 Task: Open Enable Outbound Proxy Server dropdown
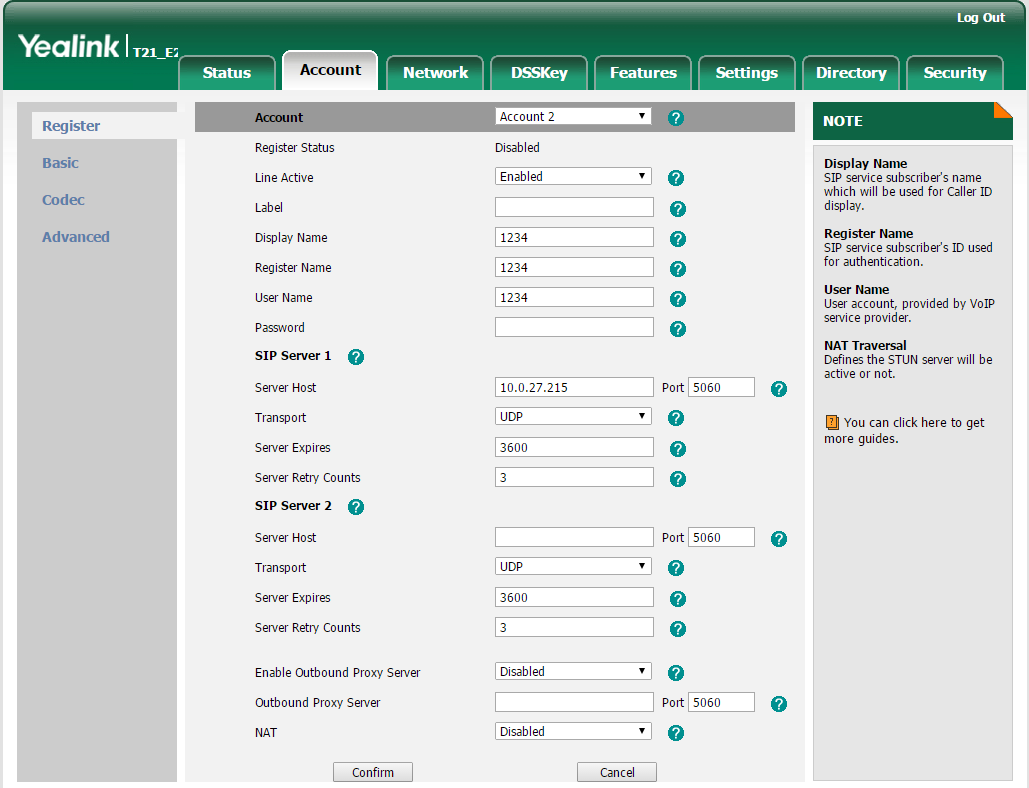[573, 672]
